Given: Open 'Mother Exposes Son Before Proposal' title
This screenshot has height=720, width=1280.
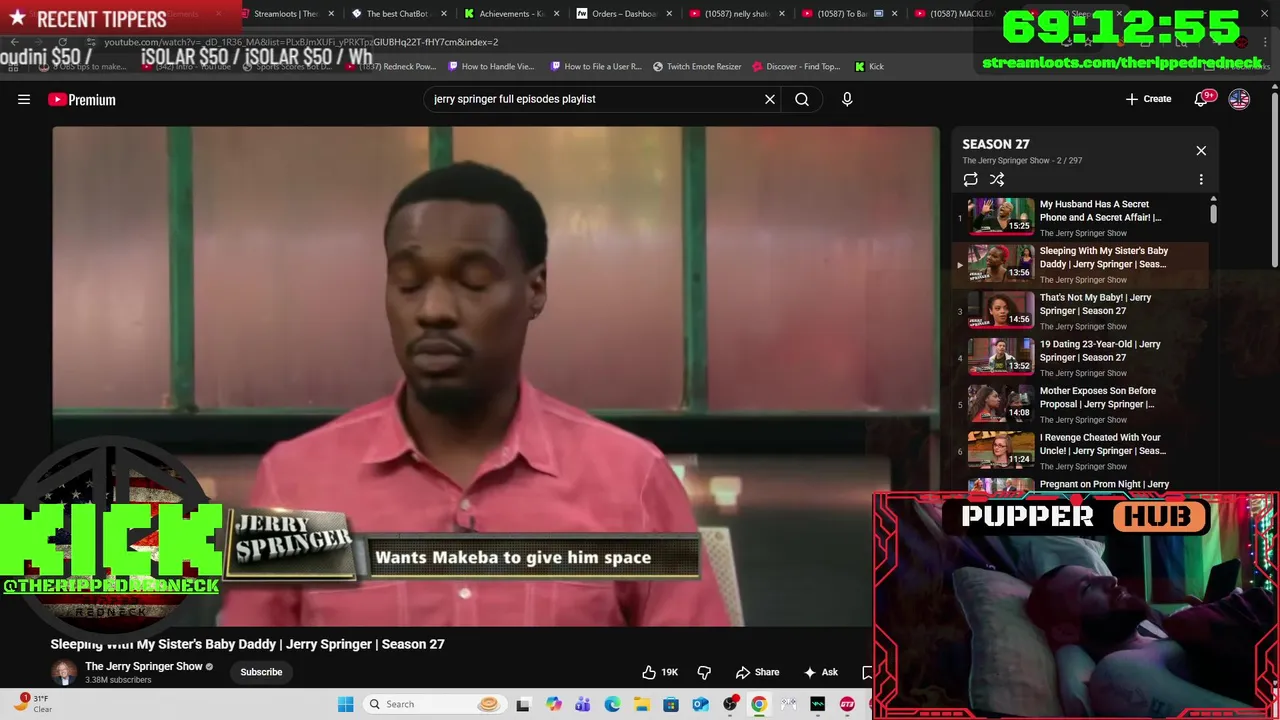Looking at the screenshot, I should [x=1097, y=397].
